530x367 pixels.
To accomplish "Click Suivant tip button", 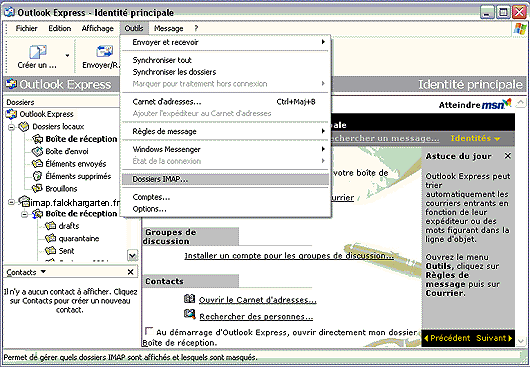I will coord(494,338).
